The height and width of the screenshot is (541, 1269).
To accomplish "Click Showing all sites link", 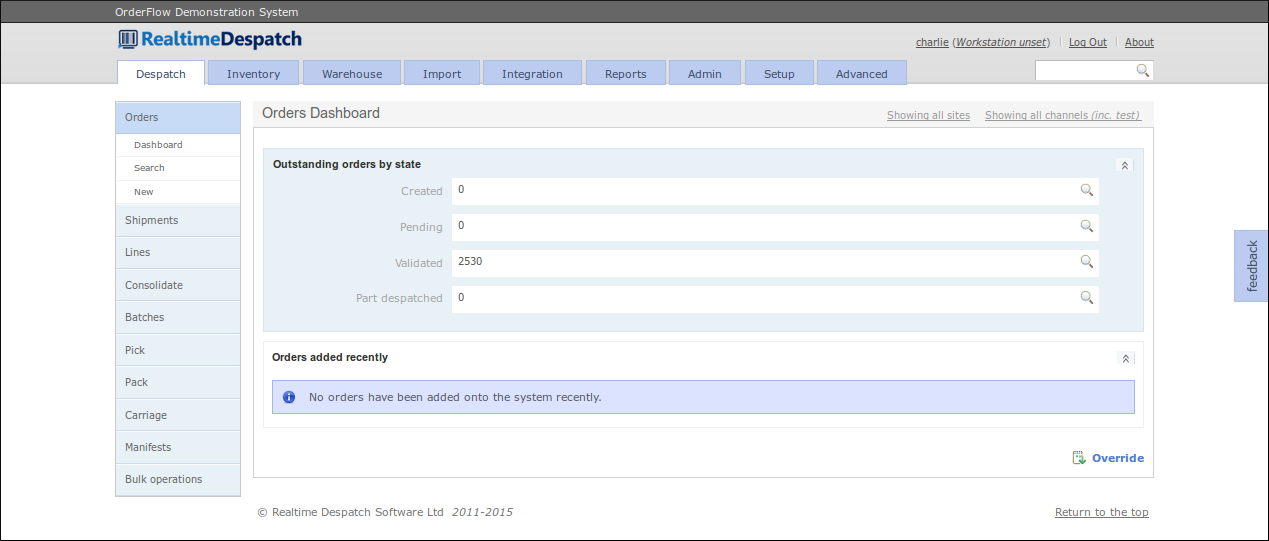I will click(928, 115).
